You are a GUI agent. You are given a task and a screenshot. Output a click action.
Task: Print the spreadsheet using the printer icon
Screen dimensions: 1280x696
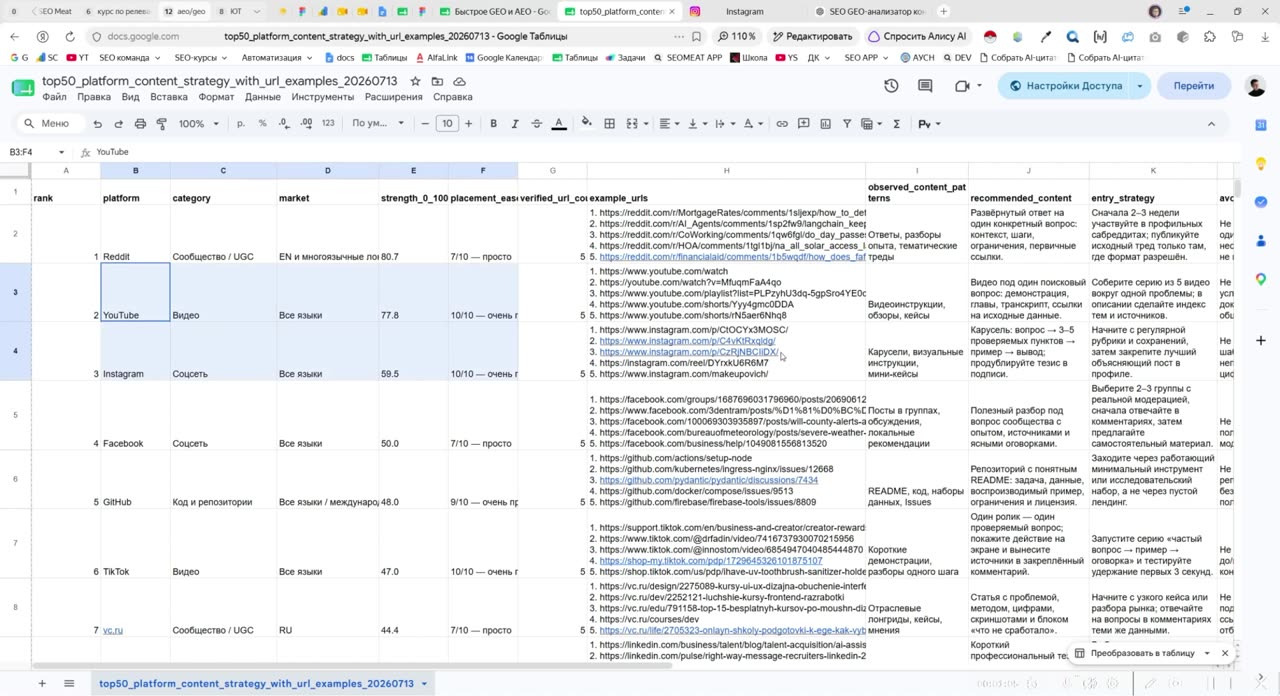tap(140, 124)
